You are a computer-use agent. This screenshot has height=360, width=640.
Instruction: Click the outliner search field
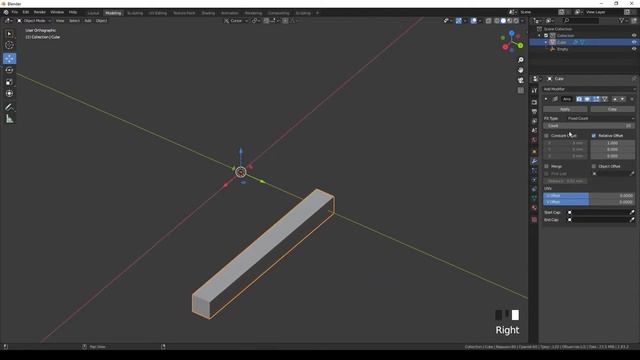tap(581, 20)
